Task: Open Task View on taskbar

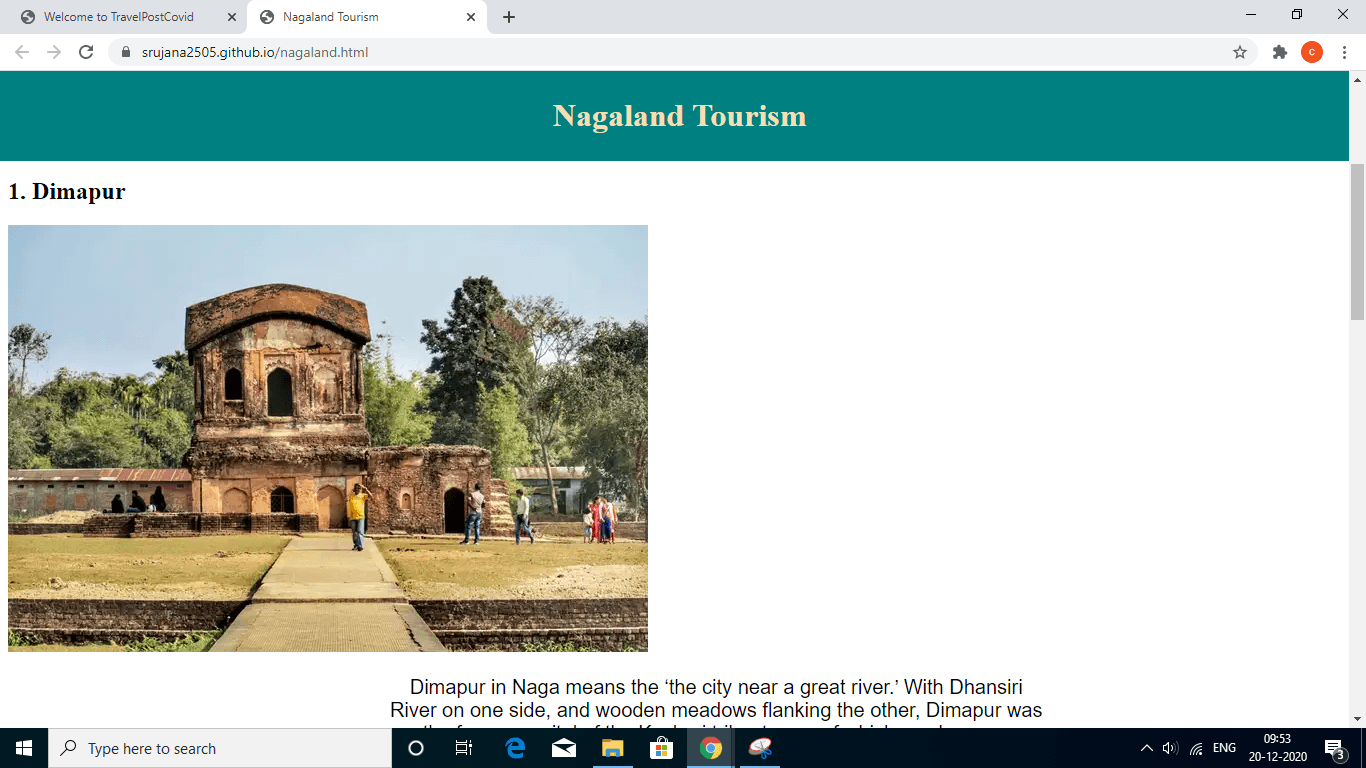Action: coord(464,748)
